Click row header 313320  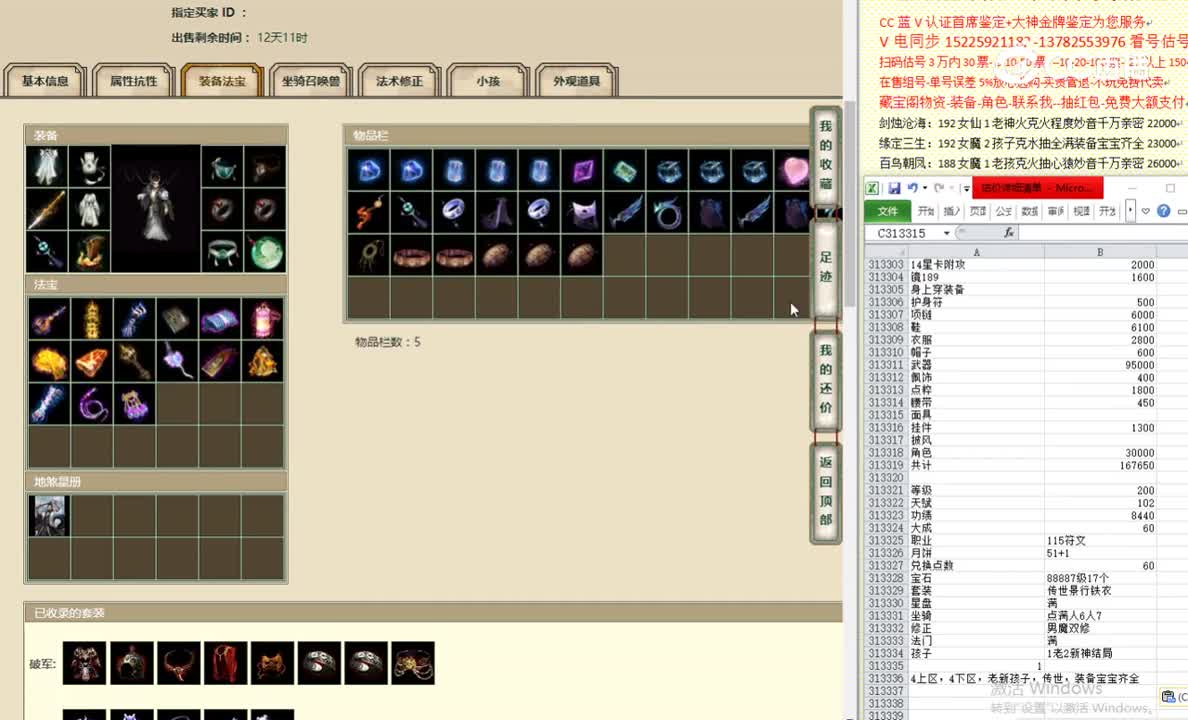(886, 477)
